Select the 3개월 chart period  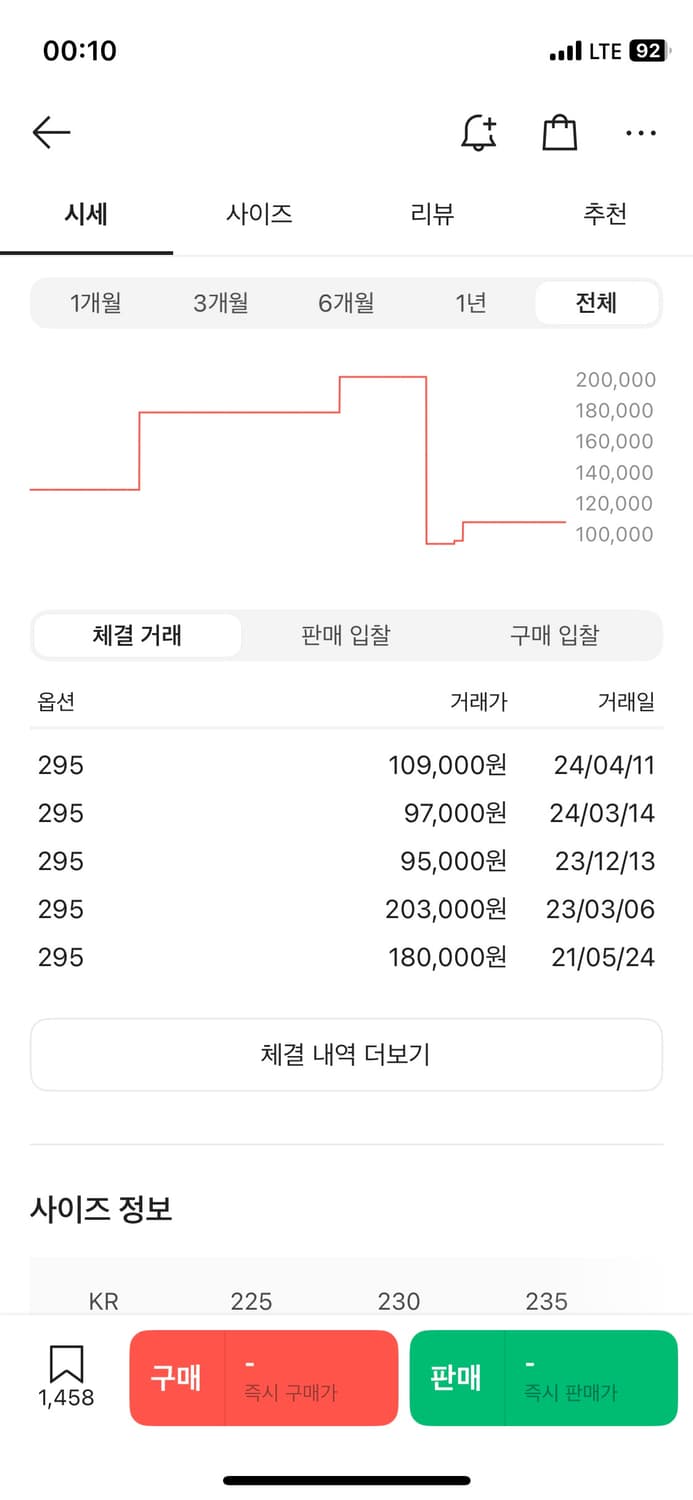221,303
